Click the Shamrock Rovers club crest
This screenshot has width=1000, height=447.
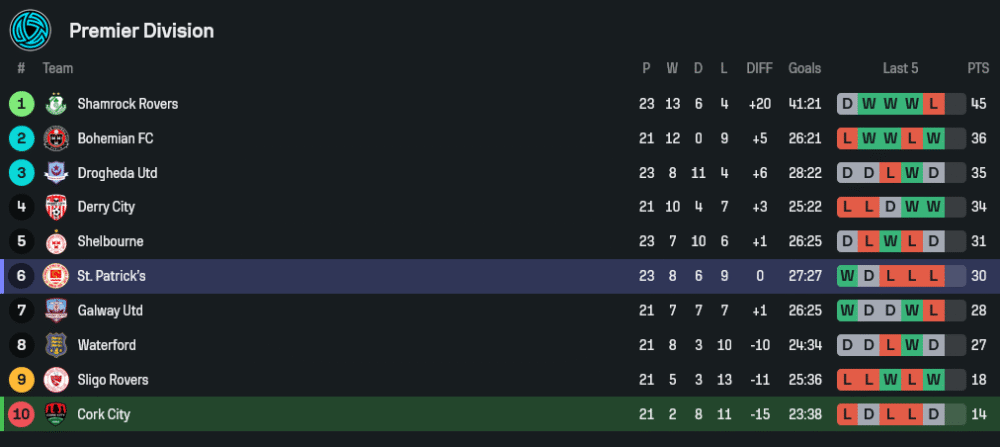(x=55, y=104)
